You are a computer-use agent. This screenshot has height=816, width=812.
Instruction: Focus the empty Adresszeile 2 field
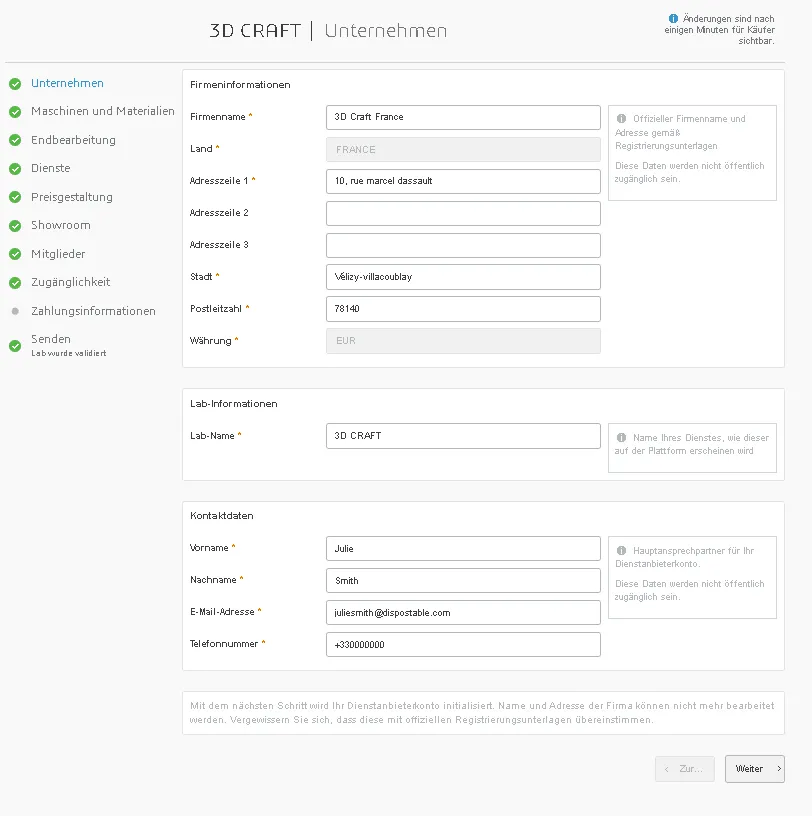point(463,213)
